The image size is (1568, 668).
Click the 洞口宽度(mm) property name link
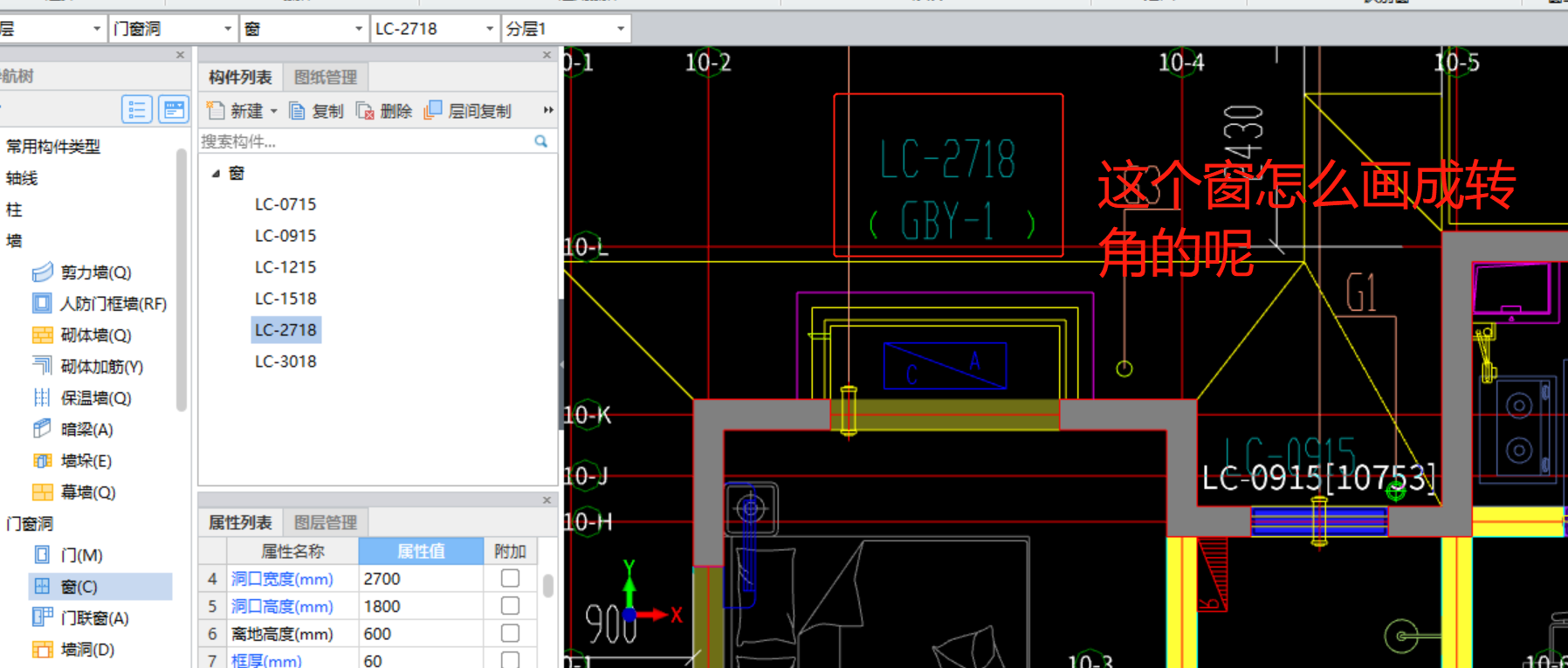pos(282,578)
